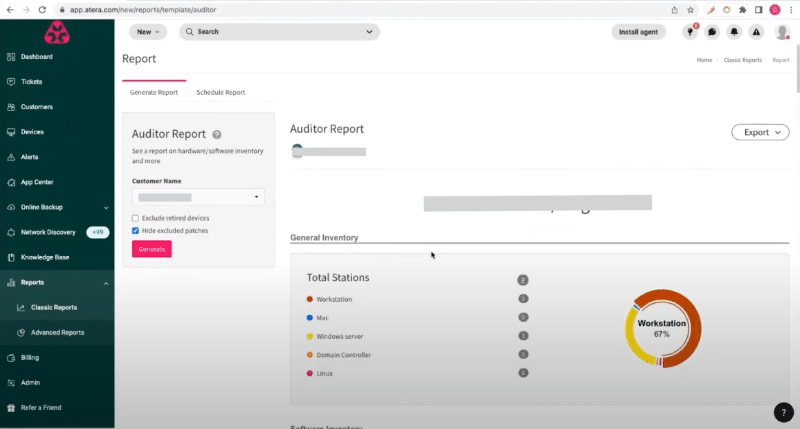Click the Network Discovery +49 badge

pos(97,233)
